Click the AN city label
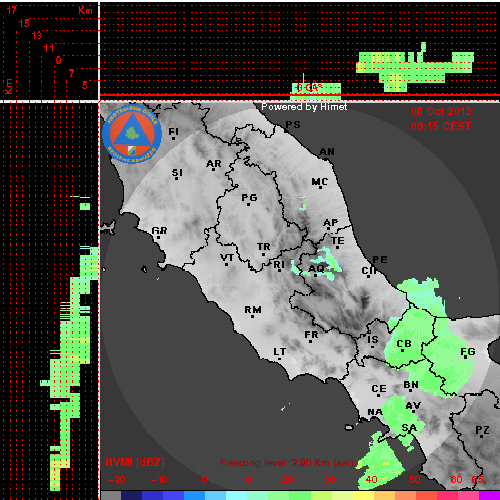This screenshot has height=500, width=500. (x=327, y=152)
